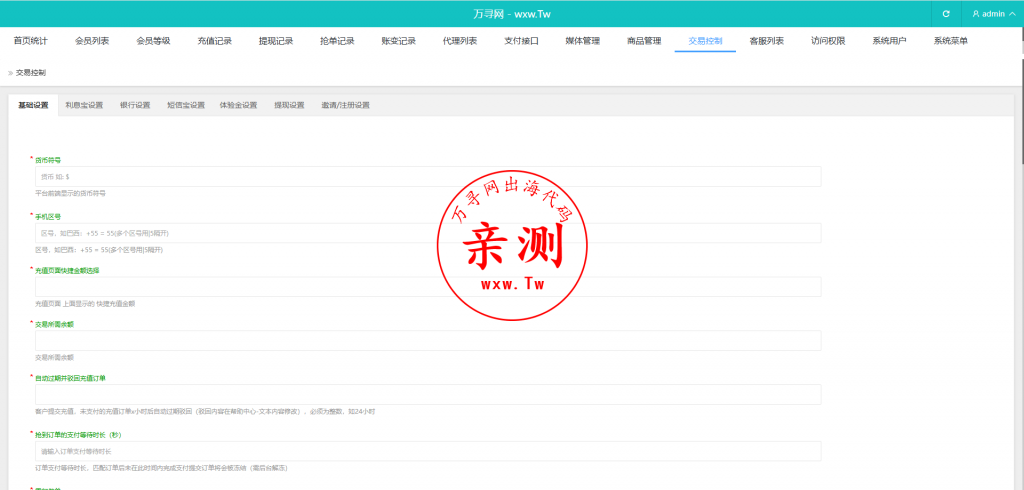Screen dimensions: 1024x490
Task: Focus the 手机区号 input field
Action: pos(428,233)
